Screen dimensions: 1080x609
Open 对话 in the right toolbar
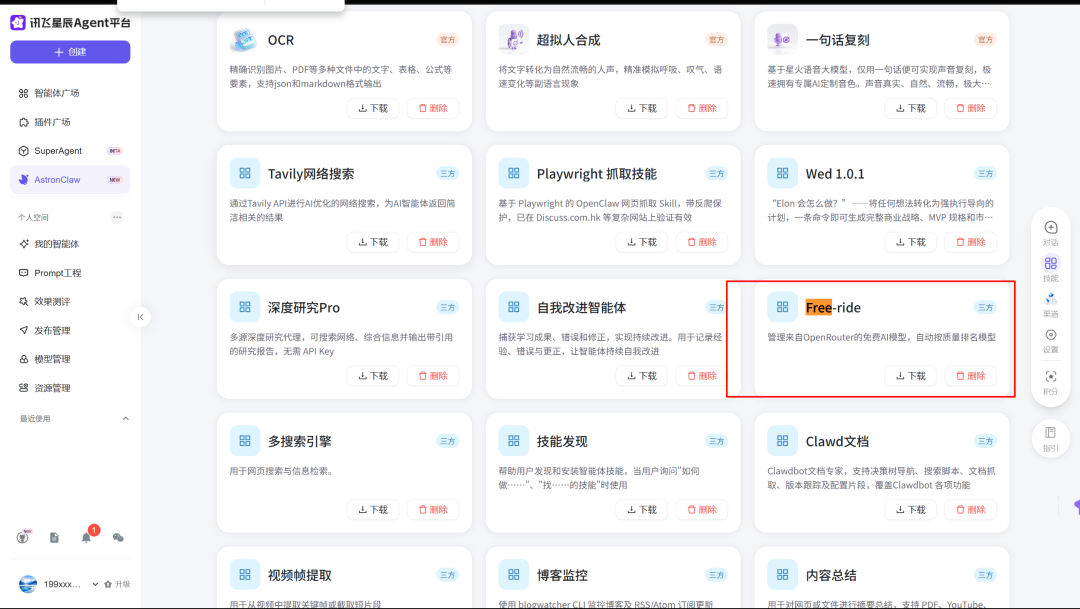[x=1050, y=233]
